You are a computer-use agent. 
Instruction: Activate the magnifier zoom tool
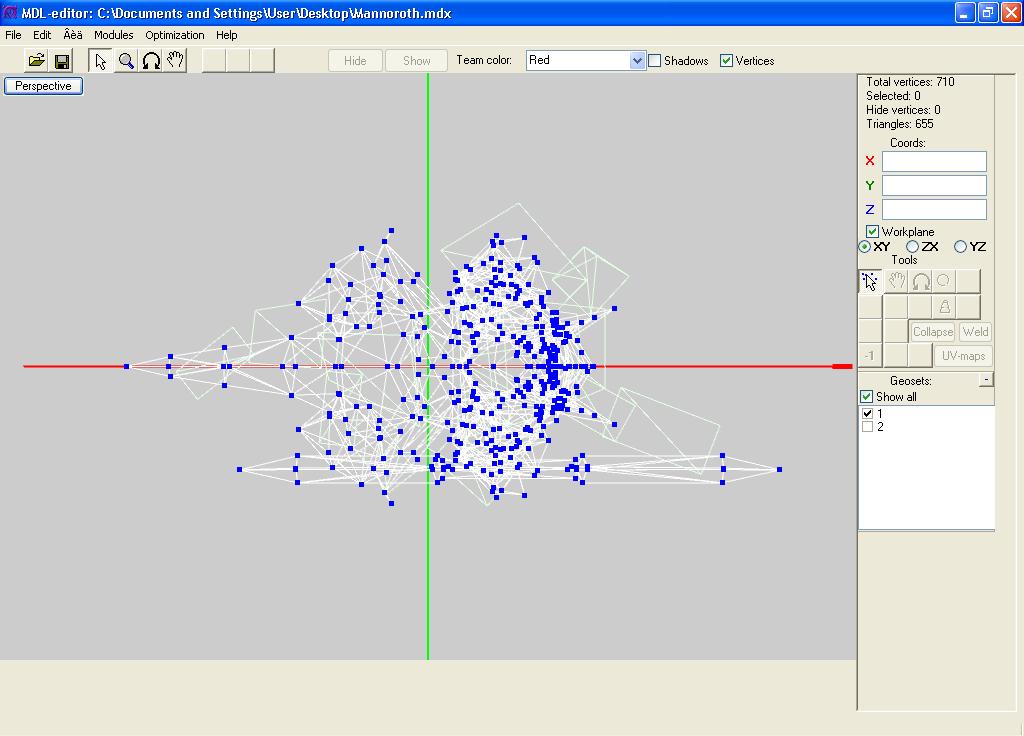[x=125, y=61]
